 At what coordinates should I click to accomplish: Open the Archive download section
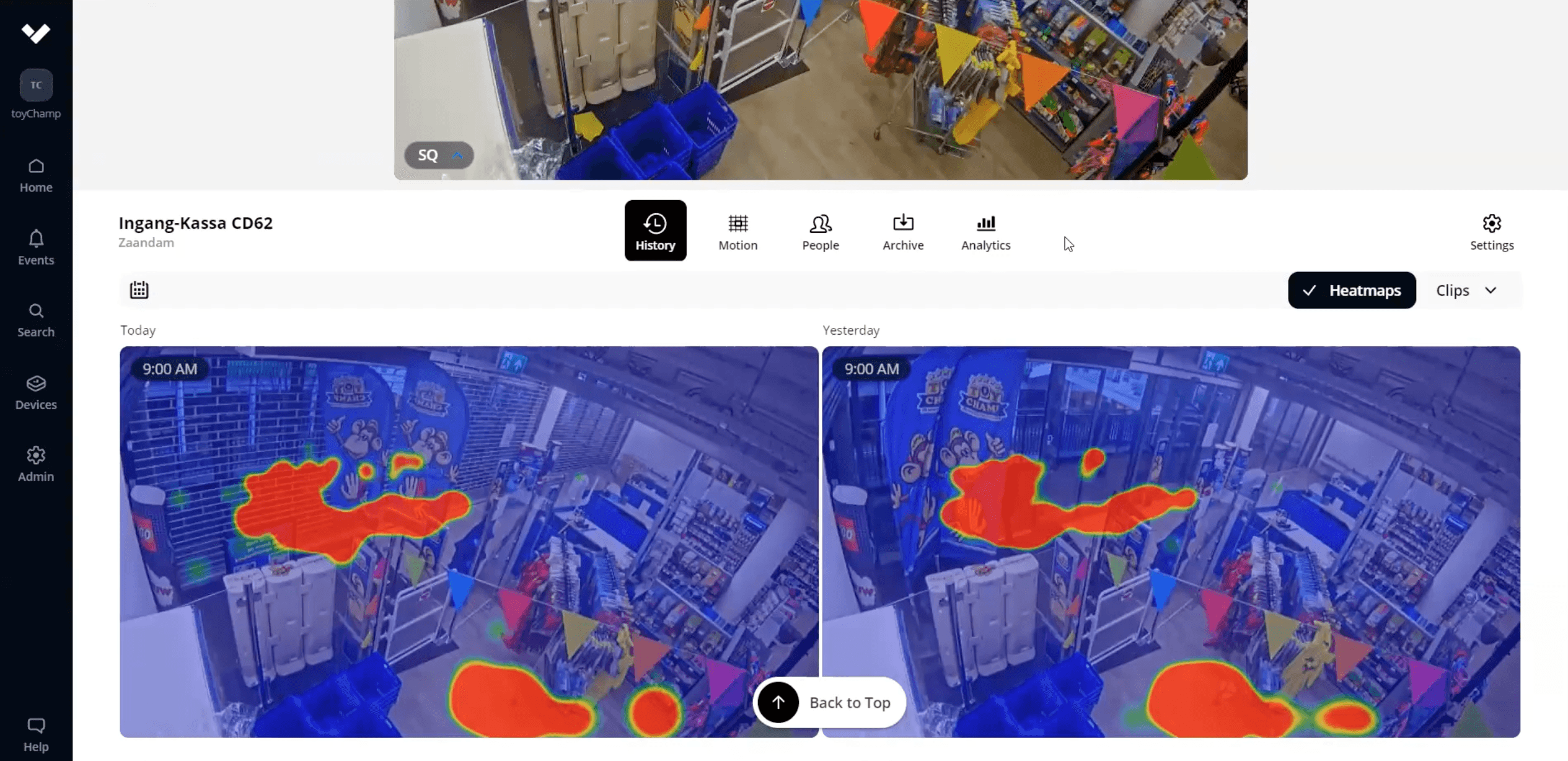click(x=902, y=231)
